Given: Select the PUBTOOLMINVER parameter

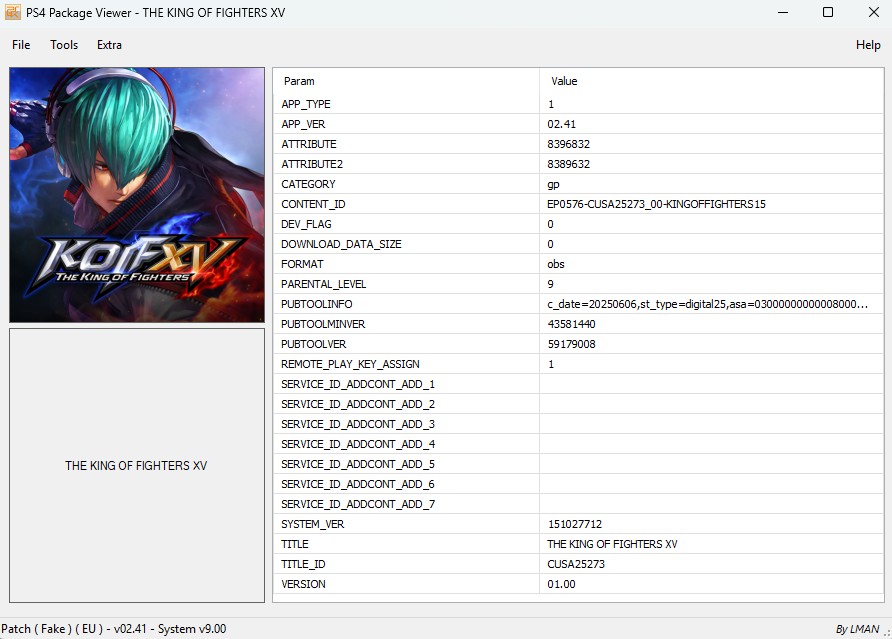Looking at the screenshot, I should 323,324.
